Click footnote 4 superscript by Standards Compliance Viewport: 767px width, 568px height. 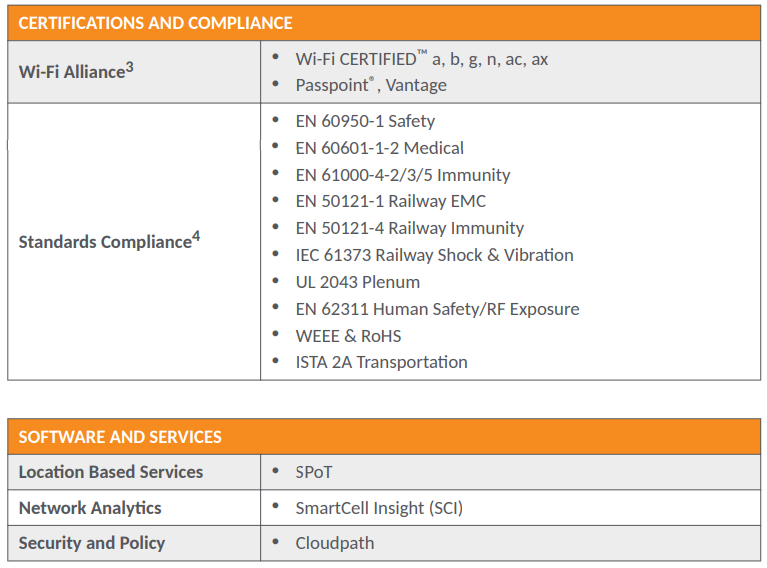pyautogui.click(x=196, y=237)
